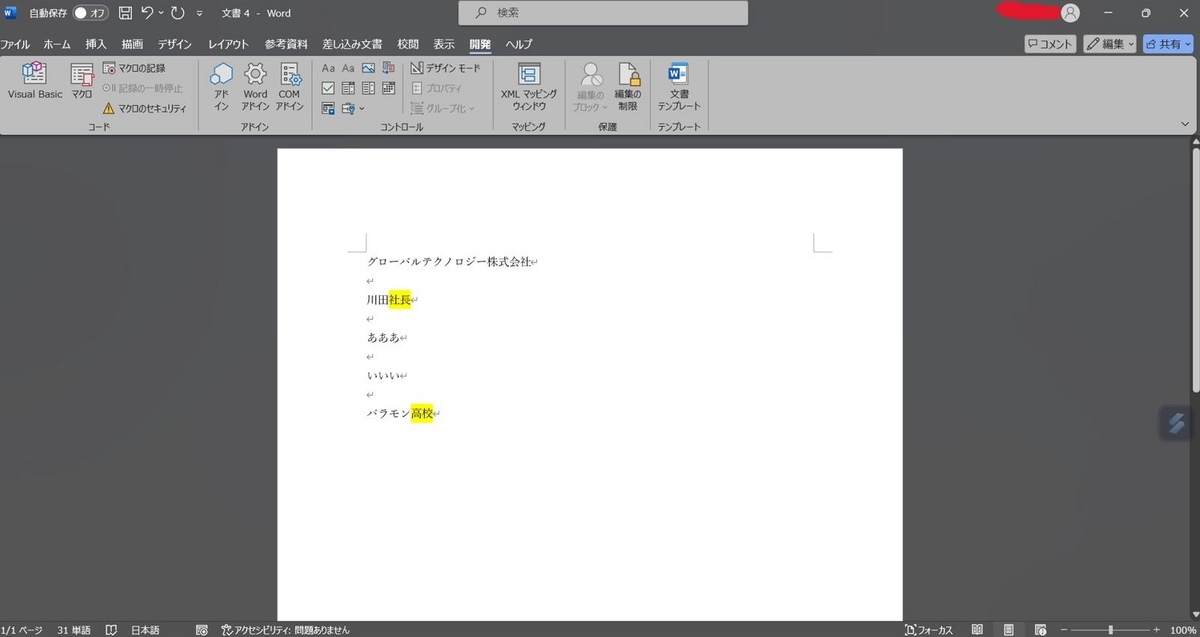Start マクロの記録
This screenshot has width=1200, height=637.
134,68
